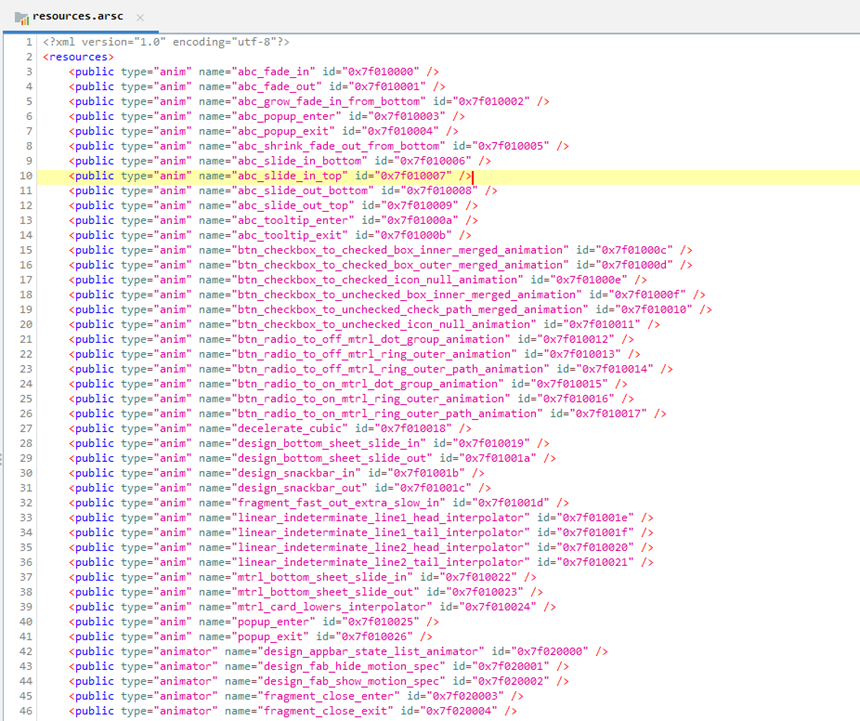Screen dimensions: 860x721
Task: Click design_bottom_sheet_slide_out name
Action: (x=332, y=457)
